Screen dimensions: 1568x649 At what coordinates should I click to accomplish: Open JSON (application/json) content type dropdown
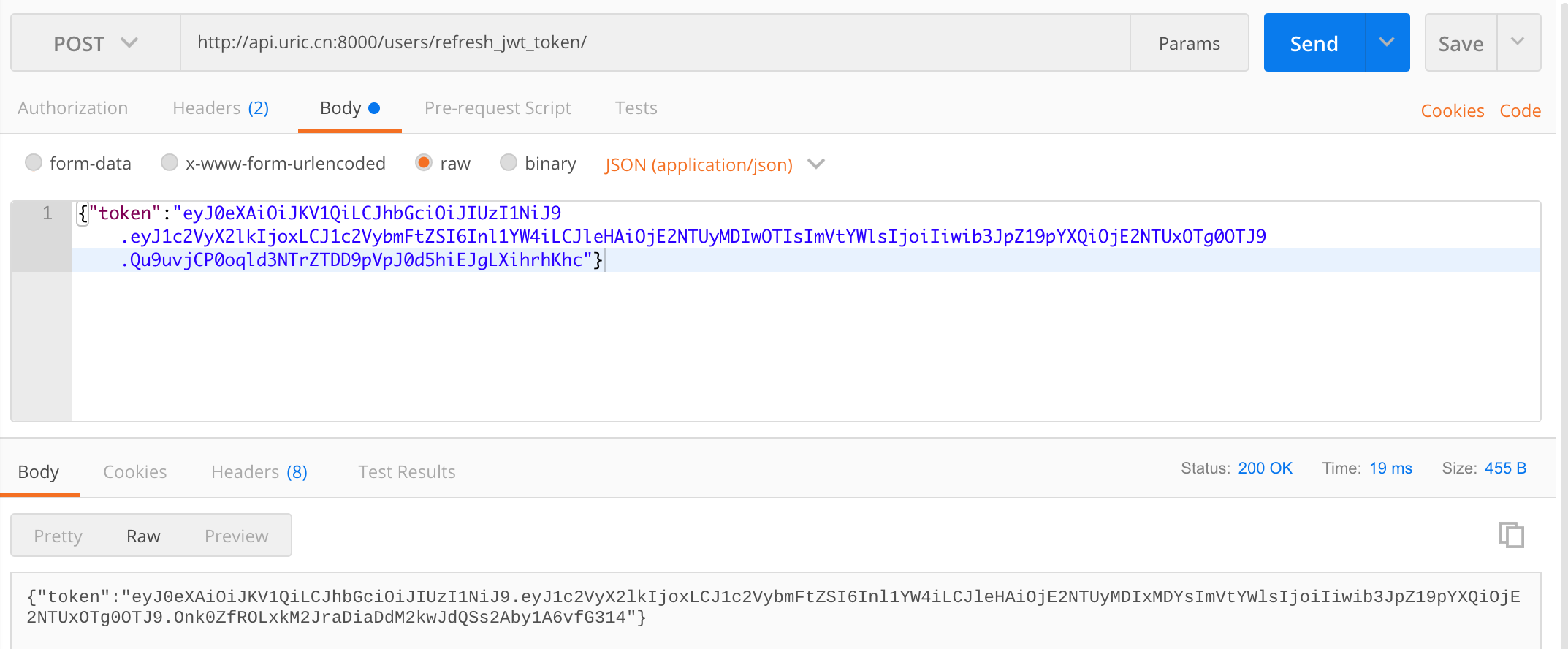[x=714, y=164]
